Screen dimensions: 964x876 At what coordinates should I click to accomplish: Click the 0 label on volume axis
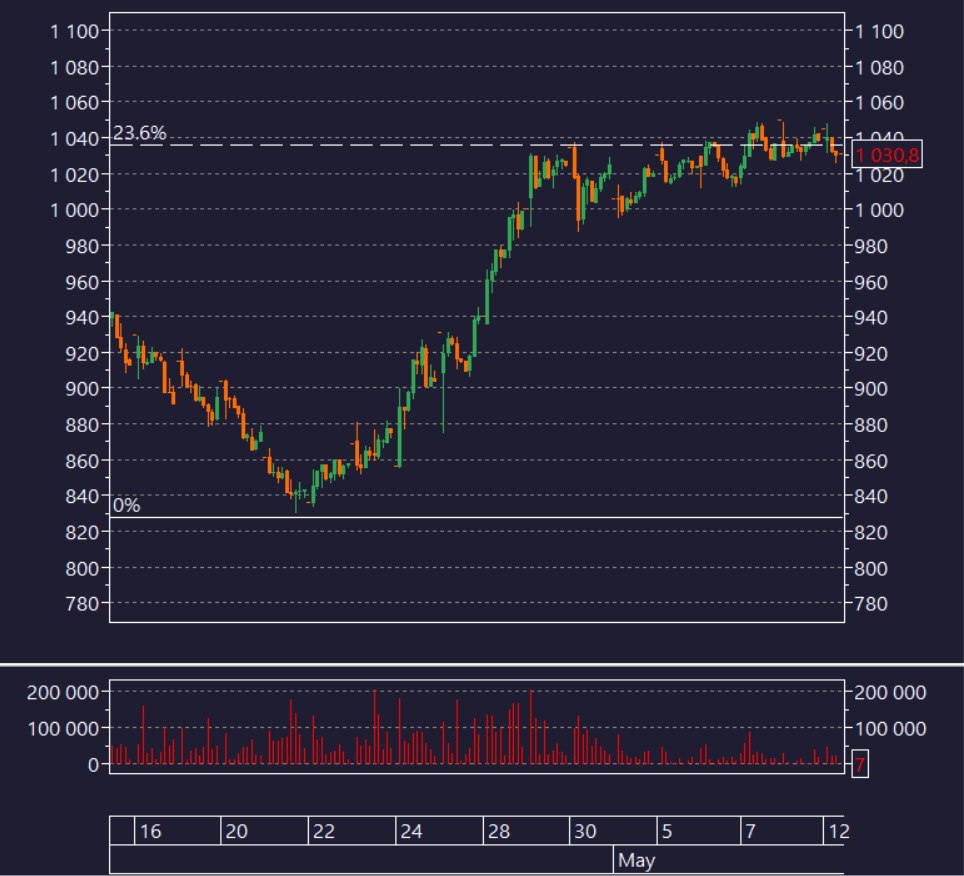[x=93, y=765]
